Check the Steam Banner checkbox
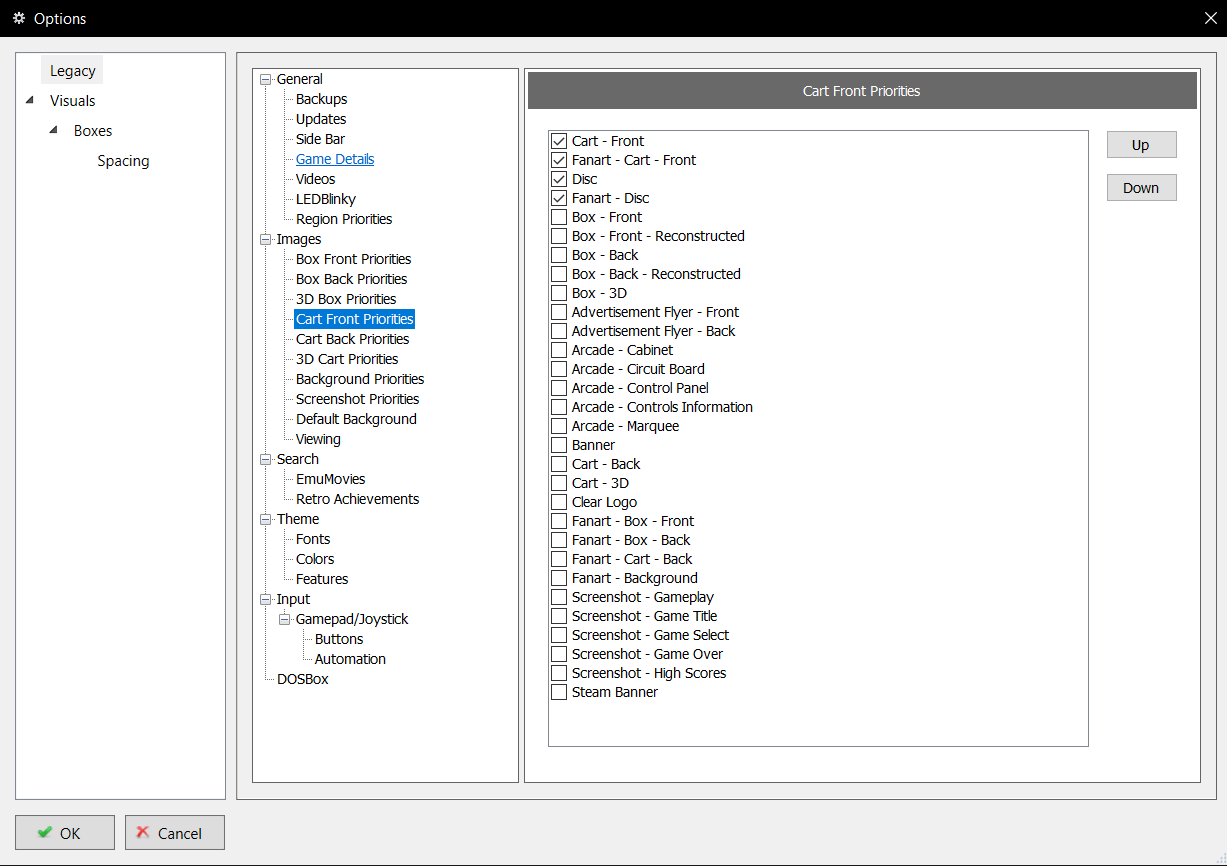The height and width of the screenshot is (866, 1227). 559,692
